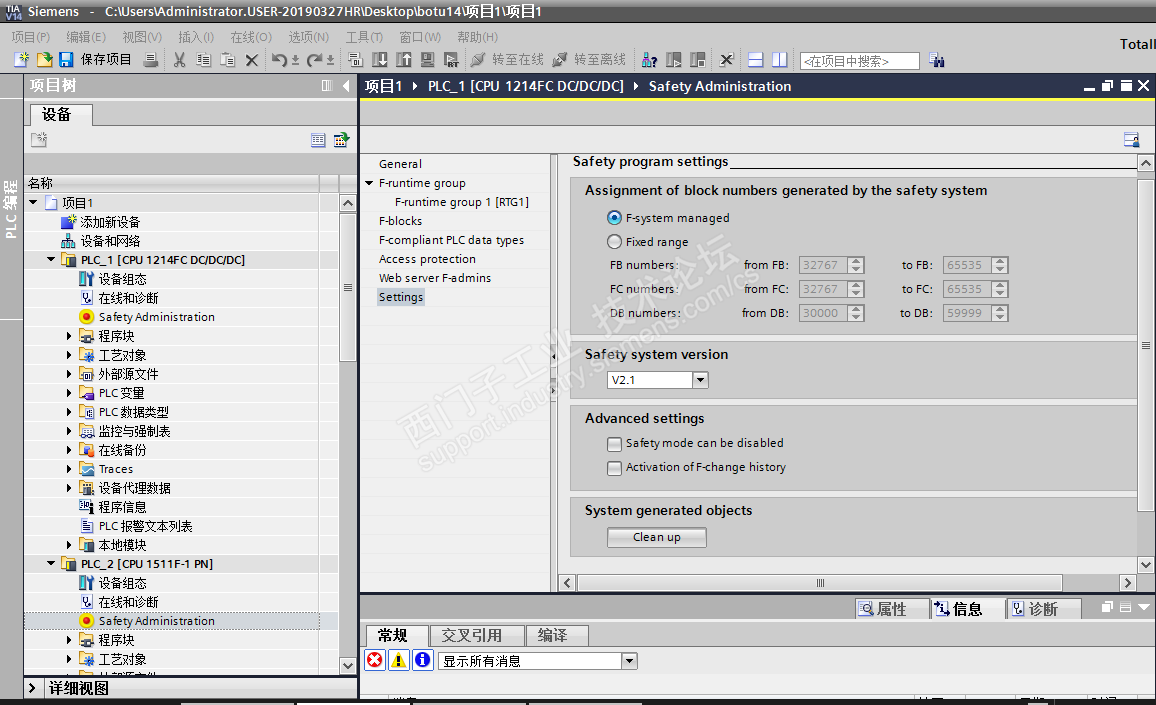The width and height of the screenshot is (1156, 705).
Task: Click the cross-reference icon in toolbar
Action: click(x=726, y=60)
